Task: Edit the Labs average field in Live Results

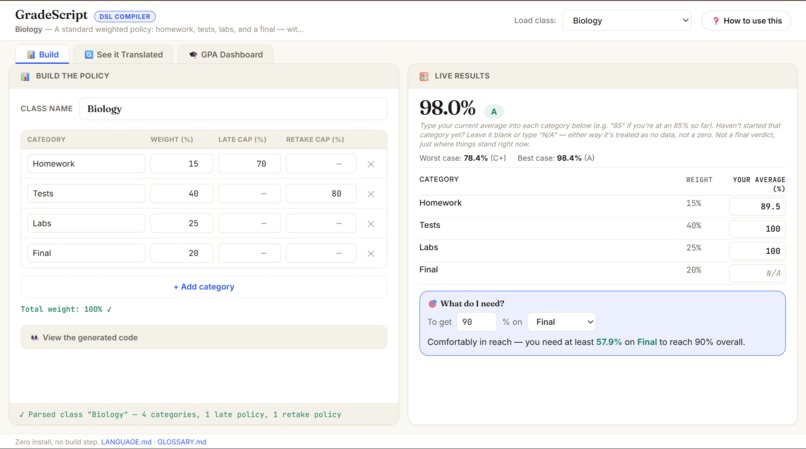Action: pyautogui.click(x=757, y=250)
